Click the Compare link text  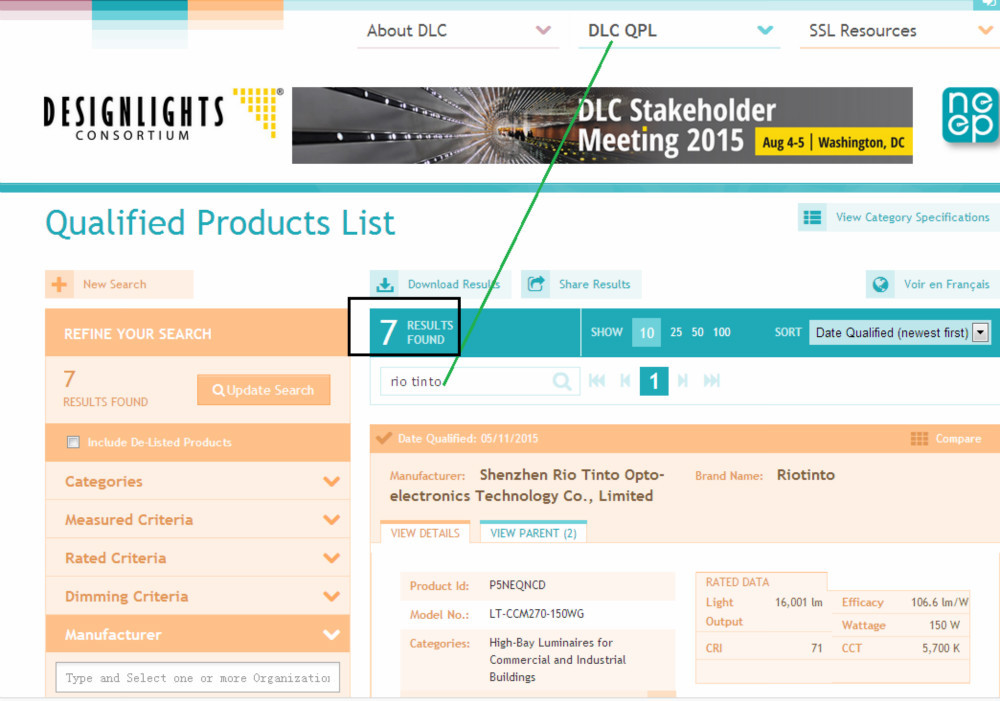(x=958, y=439)
